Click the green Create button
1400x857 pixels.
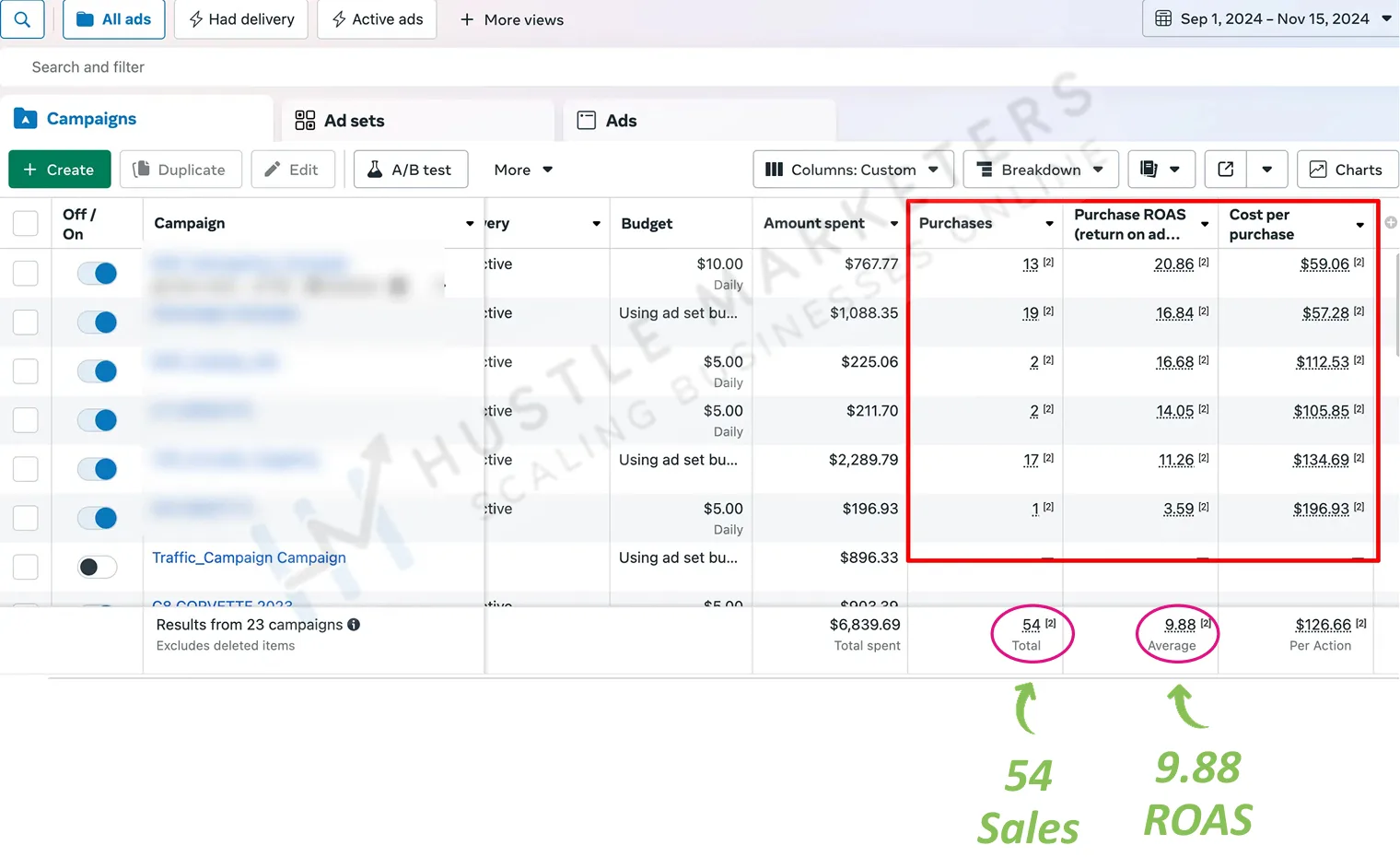click(60, 170)
